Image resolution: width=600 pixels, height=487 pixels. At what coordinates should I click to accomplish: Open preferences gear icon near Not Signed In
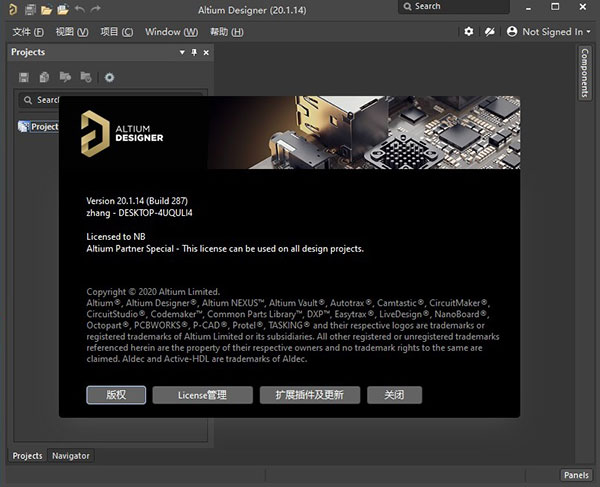[469, 32]
